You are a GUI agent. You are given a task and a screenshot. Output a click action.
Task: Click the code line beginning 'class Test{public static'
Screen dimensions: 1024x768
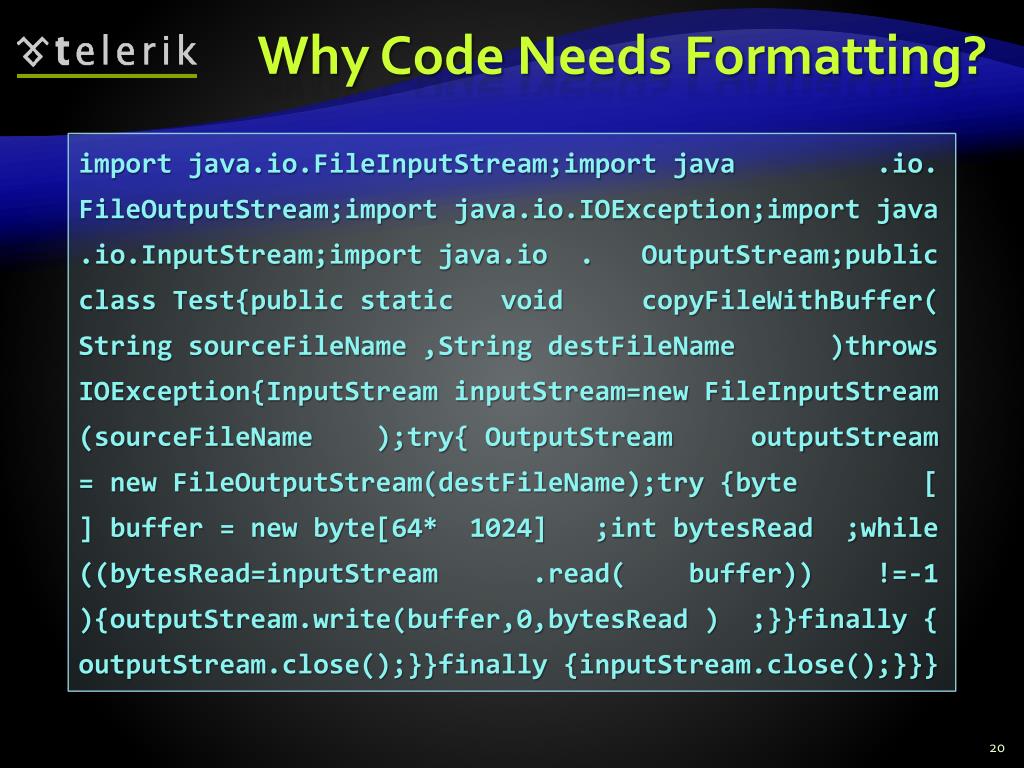(508, 300)
